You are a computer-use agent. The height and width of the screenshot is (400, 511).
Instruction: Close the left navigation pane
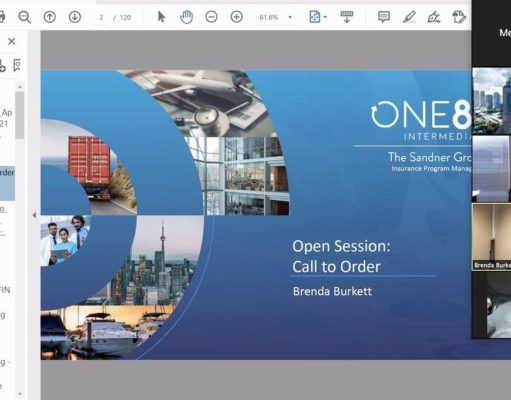pyautogui.click(x=11, y=41)
